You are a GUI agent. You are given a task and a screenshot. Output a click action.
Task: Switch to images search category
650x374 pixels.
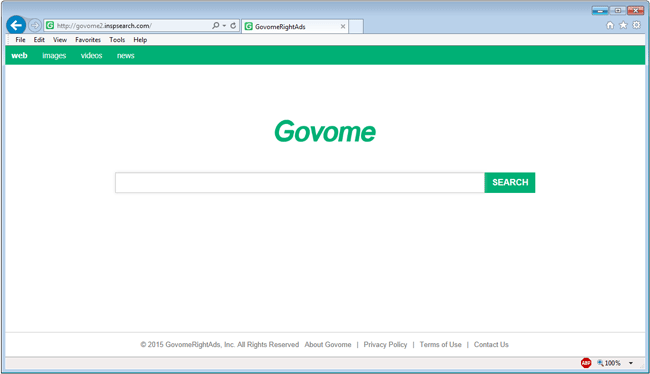(54, 56)
